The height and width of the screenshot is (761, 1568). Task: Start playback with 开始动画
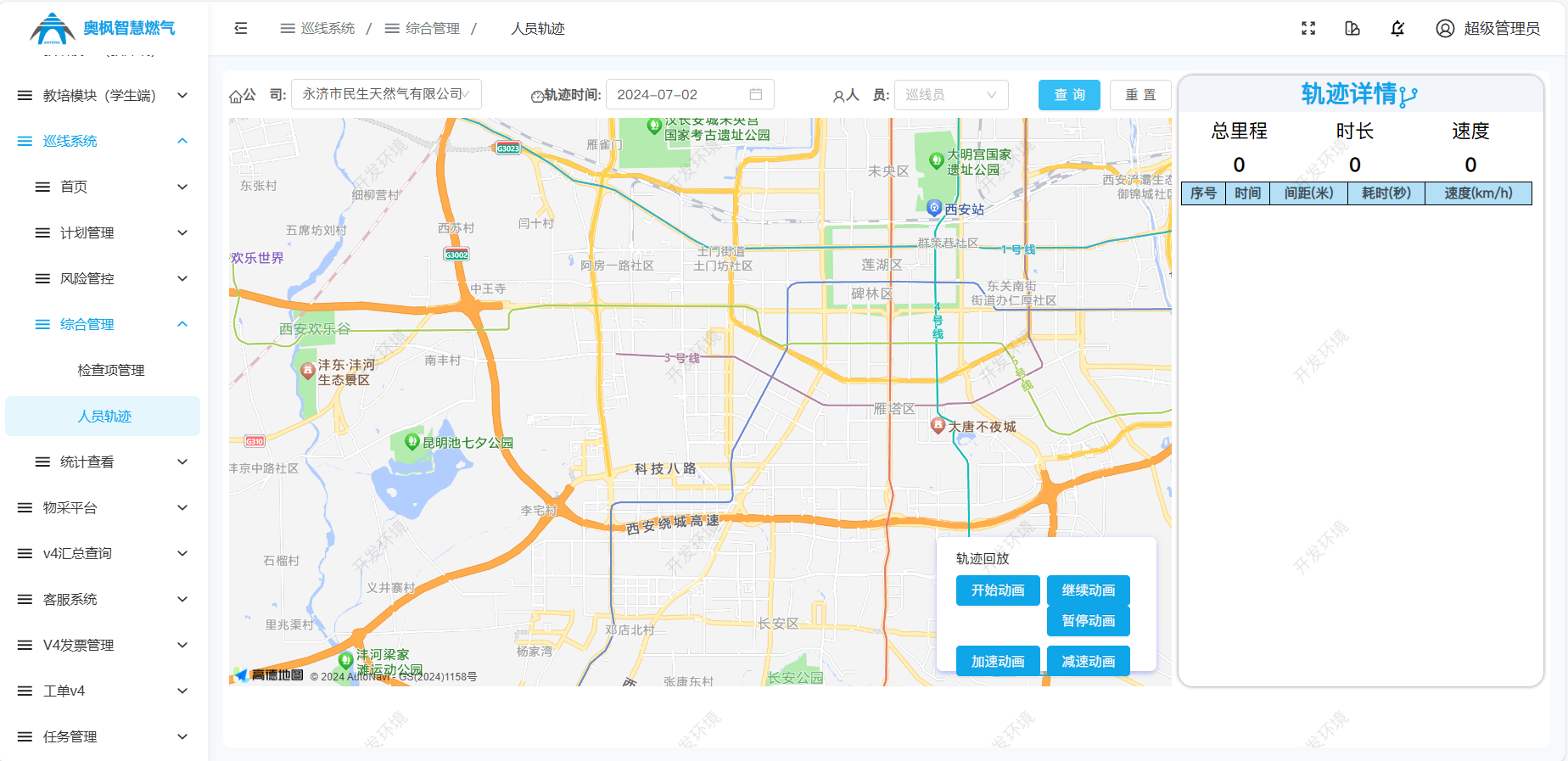[998, 590]
